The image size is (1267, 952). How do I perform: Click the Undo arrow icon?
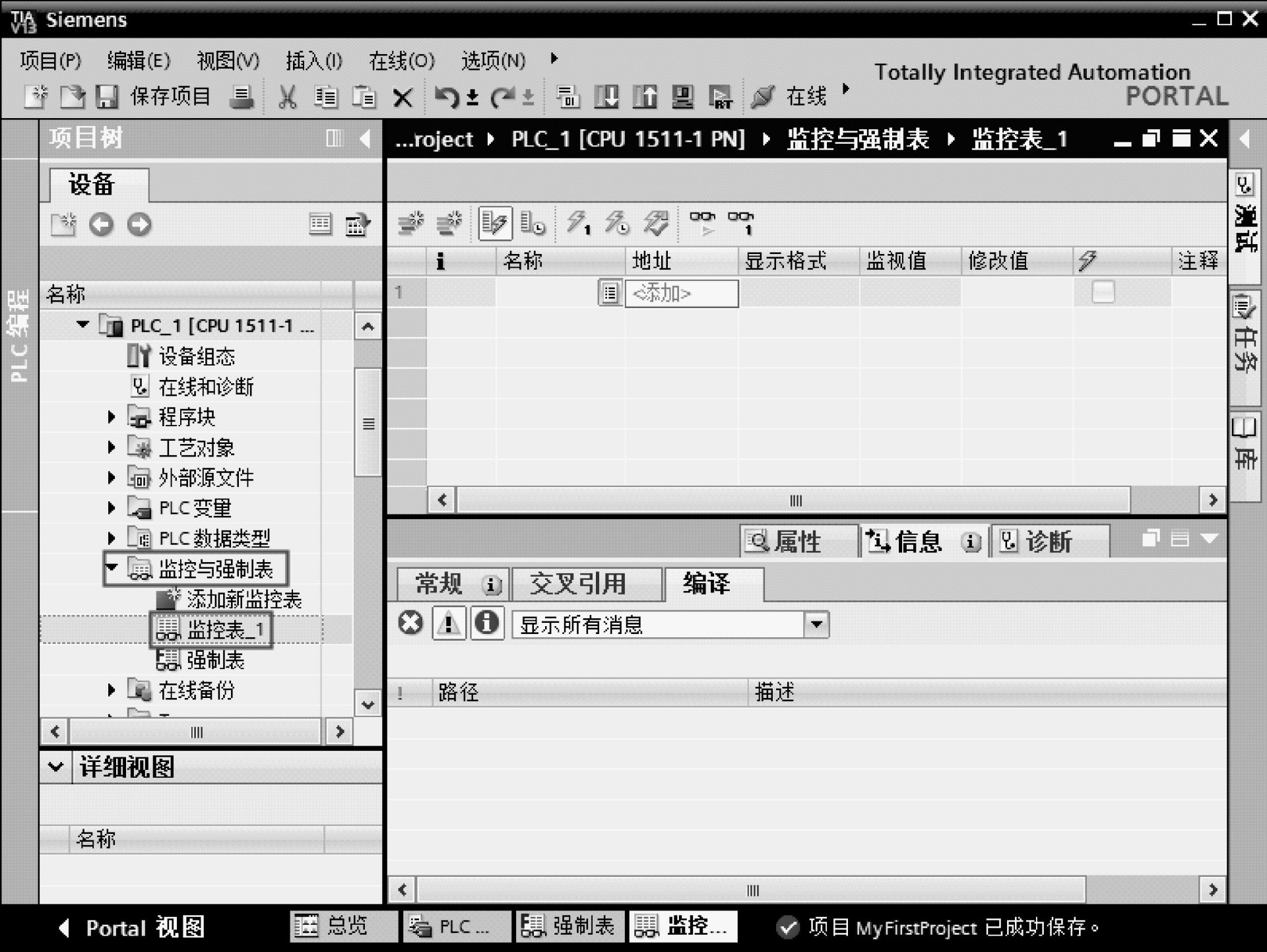[x=447, y=98]
